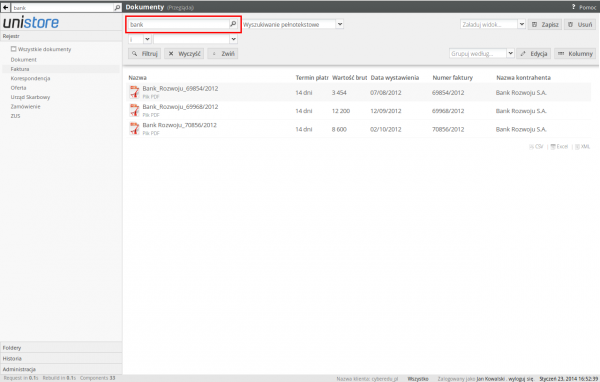Click the Kolumny button
Image resolution: width=600 pixels, height=382 pixels.
[x=575, y=54]
